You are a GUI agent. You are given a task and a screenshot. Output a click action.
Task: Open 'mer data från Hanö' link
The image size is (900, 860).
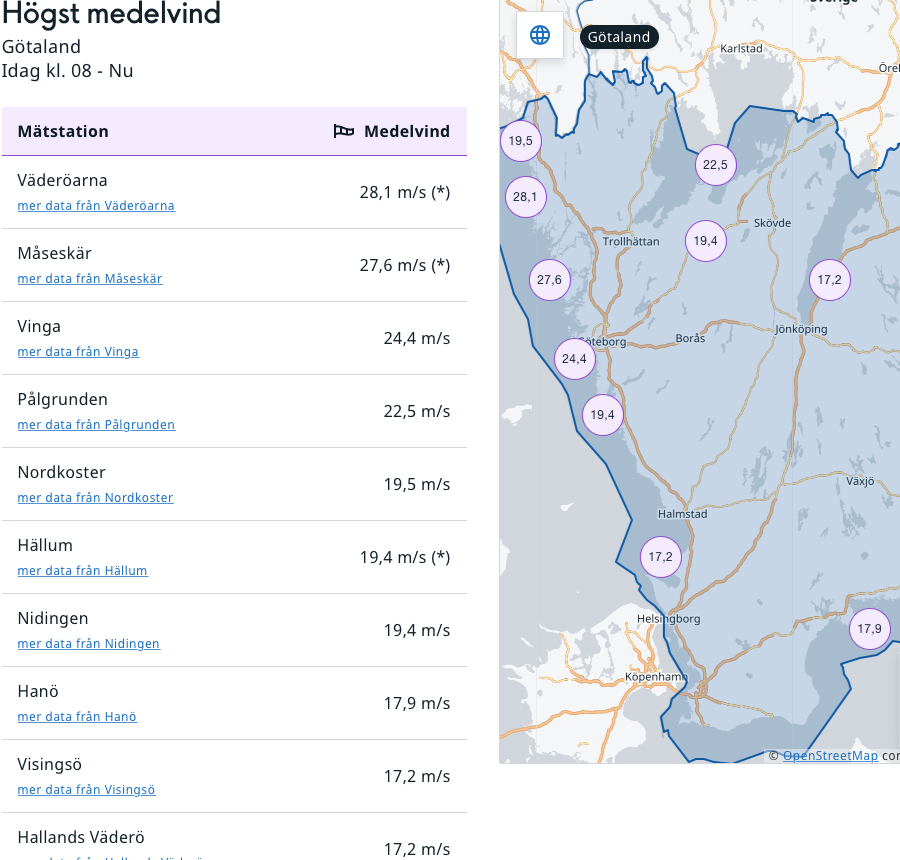[77, 717]
